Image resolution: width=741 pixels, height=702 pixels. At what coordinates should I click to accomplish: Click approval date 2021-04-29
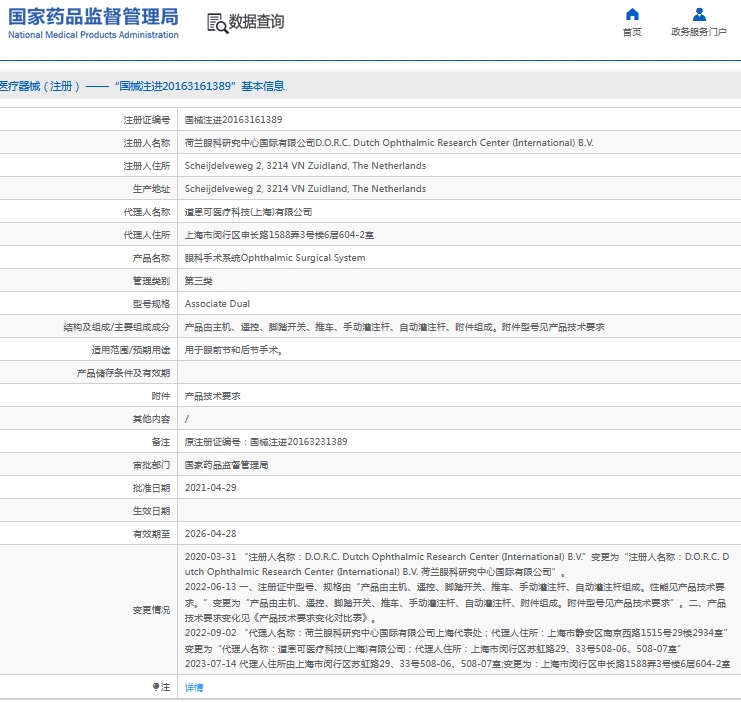point(210,487)
